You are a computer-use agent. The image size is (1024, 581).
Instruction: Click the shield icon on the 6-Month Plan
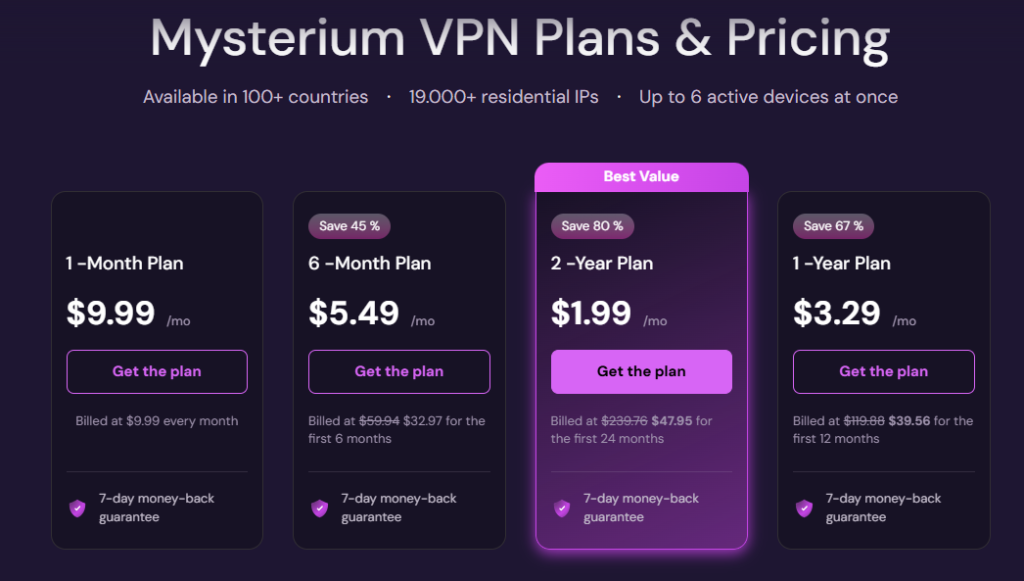click(x=318, y=508)
